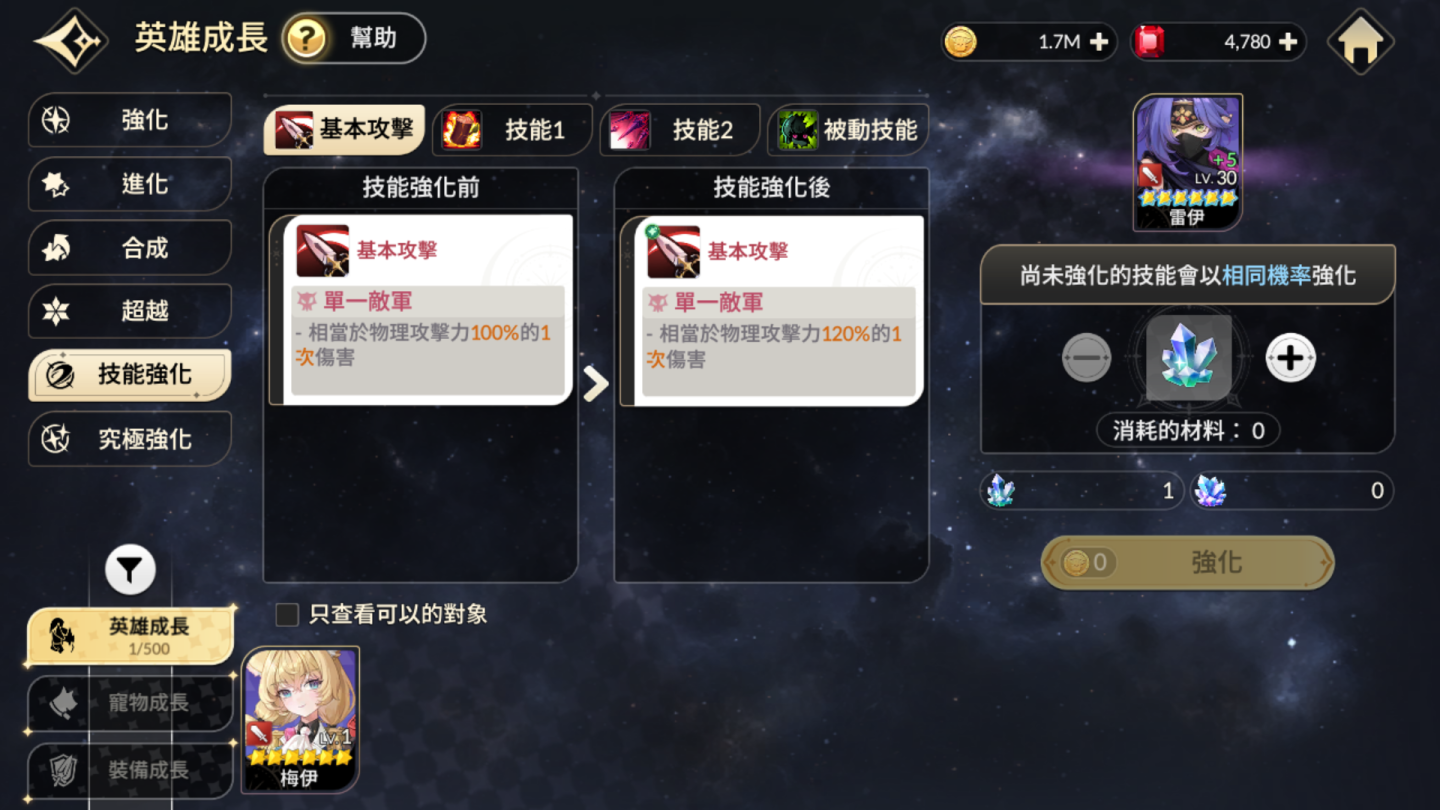Image resolution: width=1440 pixels, height=810 pixels.
Task: Switch to 技能1 tab
Action: pyautogui.click(x=513, y=130)
